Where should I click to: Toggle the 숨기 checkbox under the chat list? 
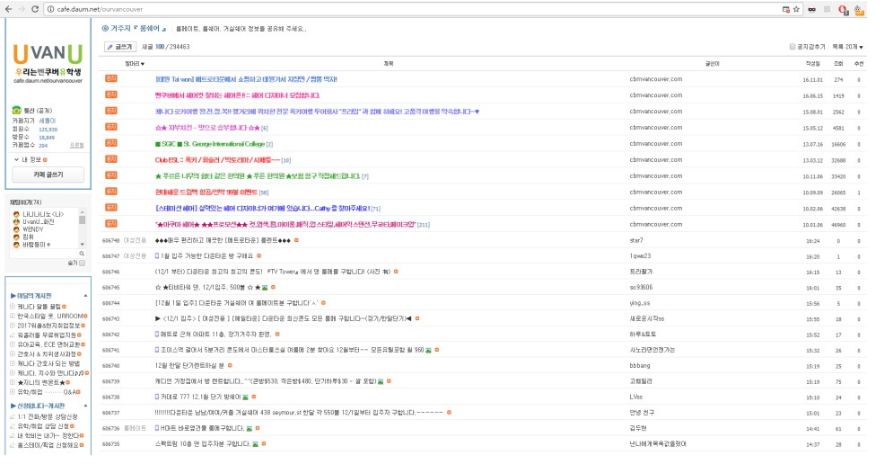(x=84, y=261)
